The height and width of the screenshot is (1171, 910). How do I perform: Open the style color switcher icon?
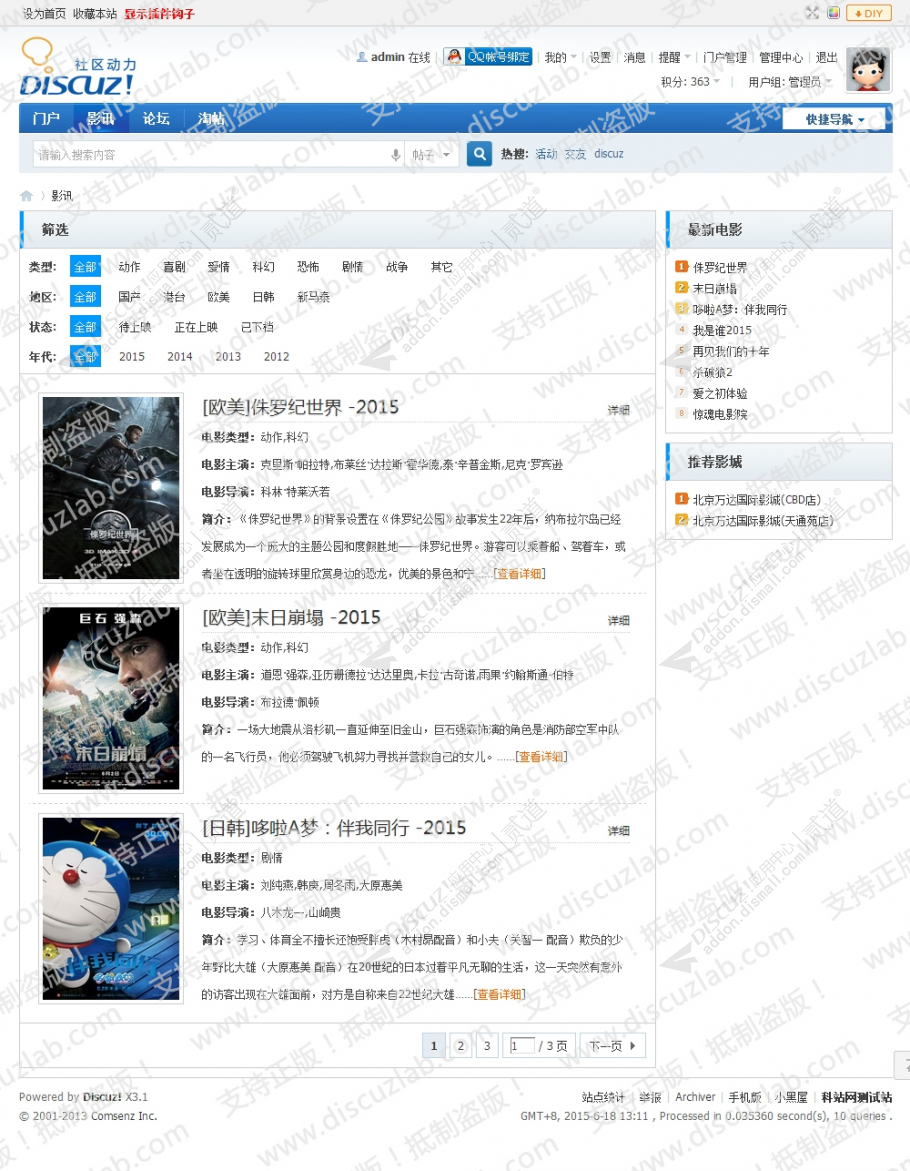coord(833,13)
